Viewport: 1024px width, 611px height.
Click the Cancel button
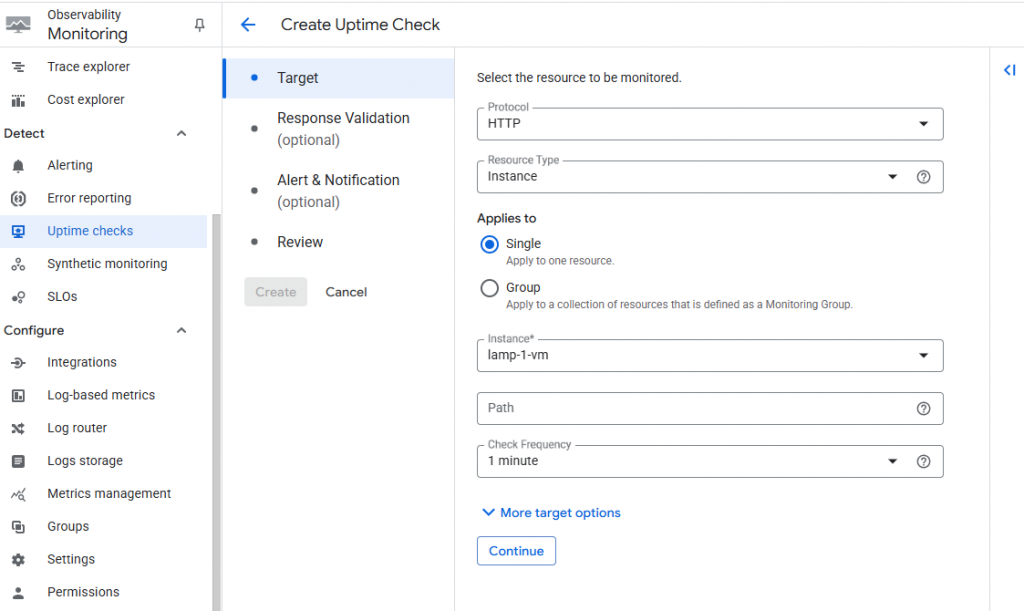[346, 292]
